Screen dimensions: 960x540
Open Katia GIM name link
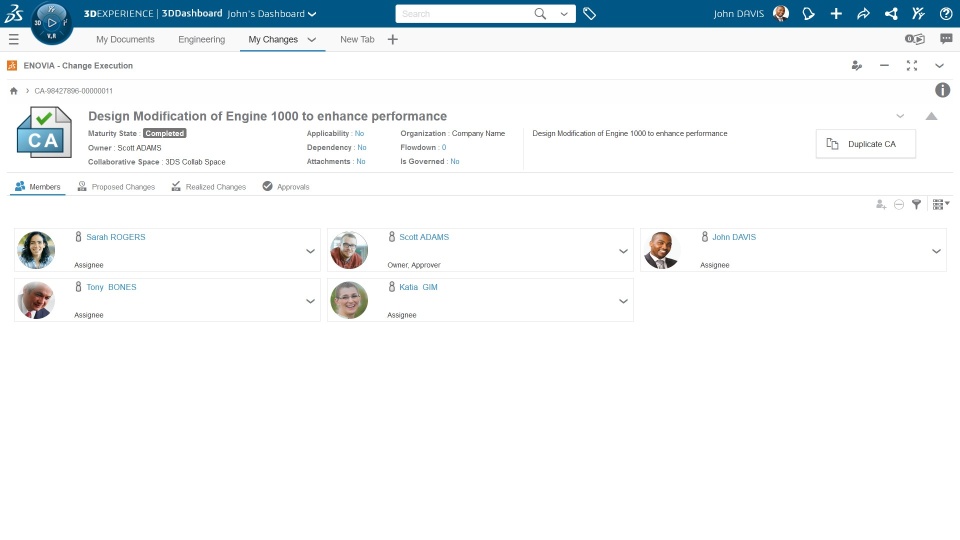pyautogui.click(x=418, y=287)
